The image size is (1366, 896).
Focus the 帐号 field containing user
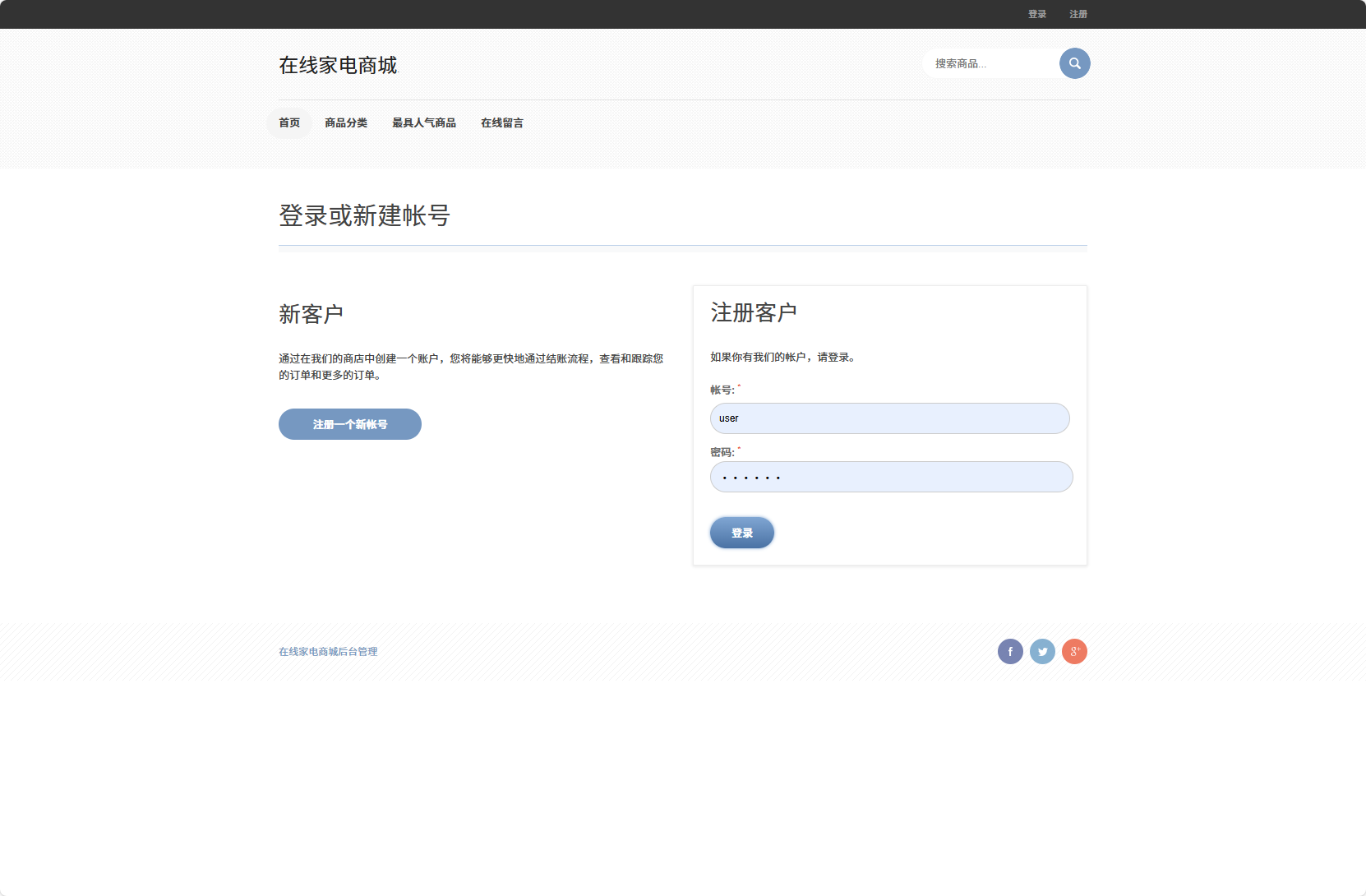click(x=889, y=418)
